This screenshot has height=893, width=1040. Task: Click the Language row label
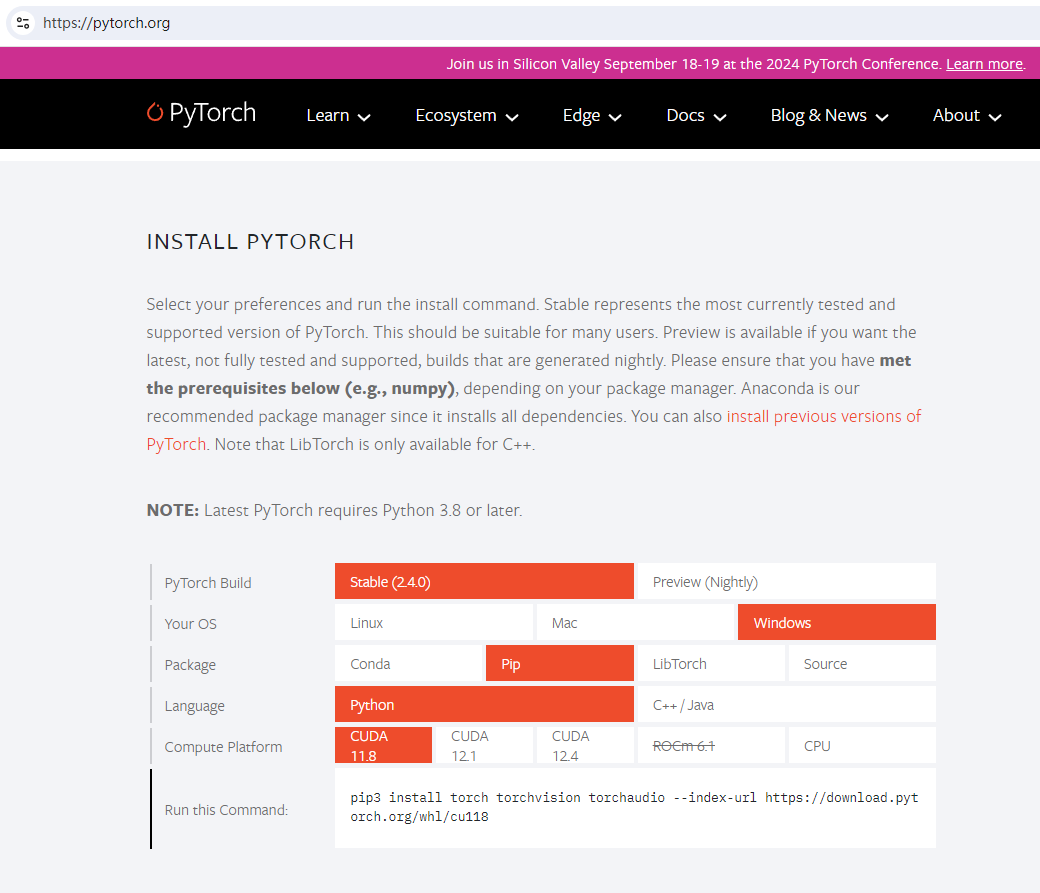(194, 706)
